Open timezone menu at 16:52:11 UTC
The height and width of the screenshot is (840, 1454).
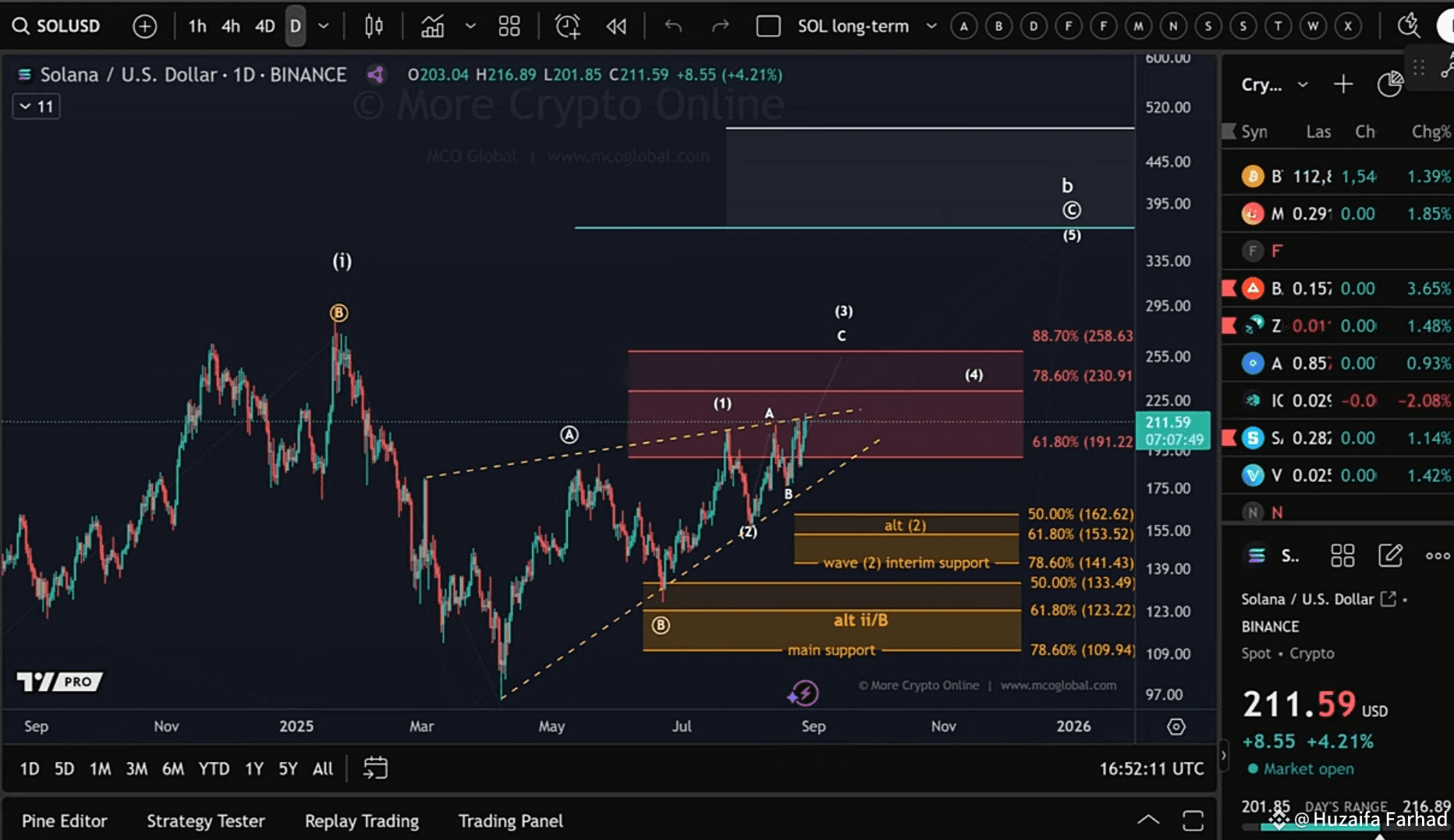pyautogui.click(x=1151, y=768)
